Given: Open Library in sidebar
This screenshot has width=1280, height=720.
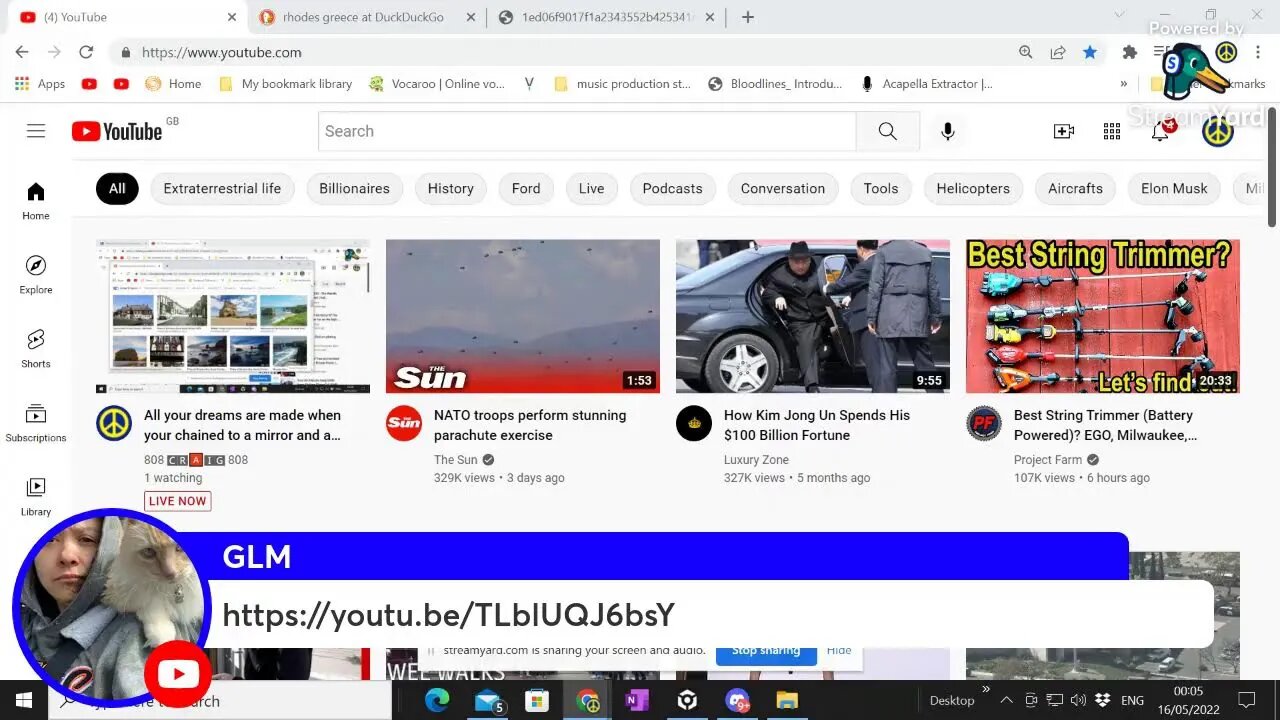Looking at the screenshot, I should pos(36,496).
